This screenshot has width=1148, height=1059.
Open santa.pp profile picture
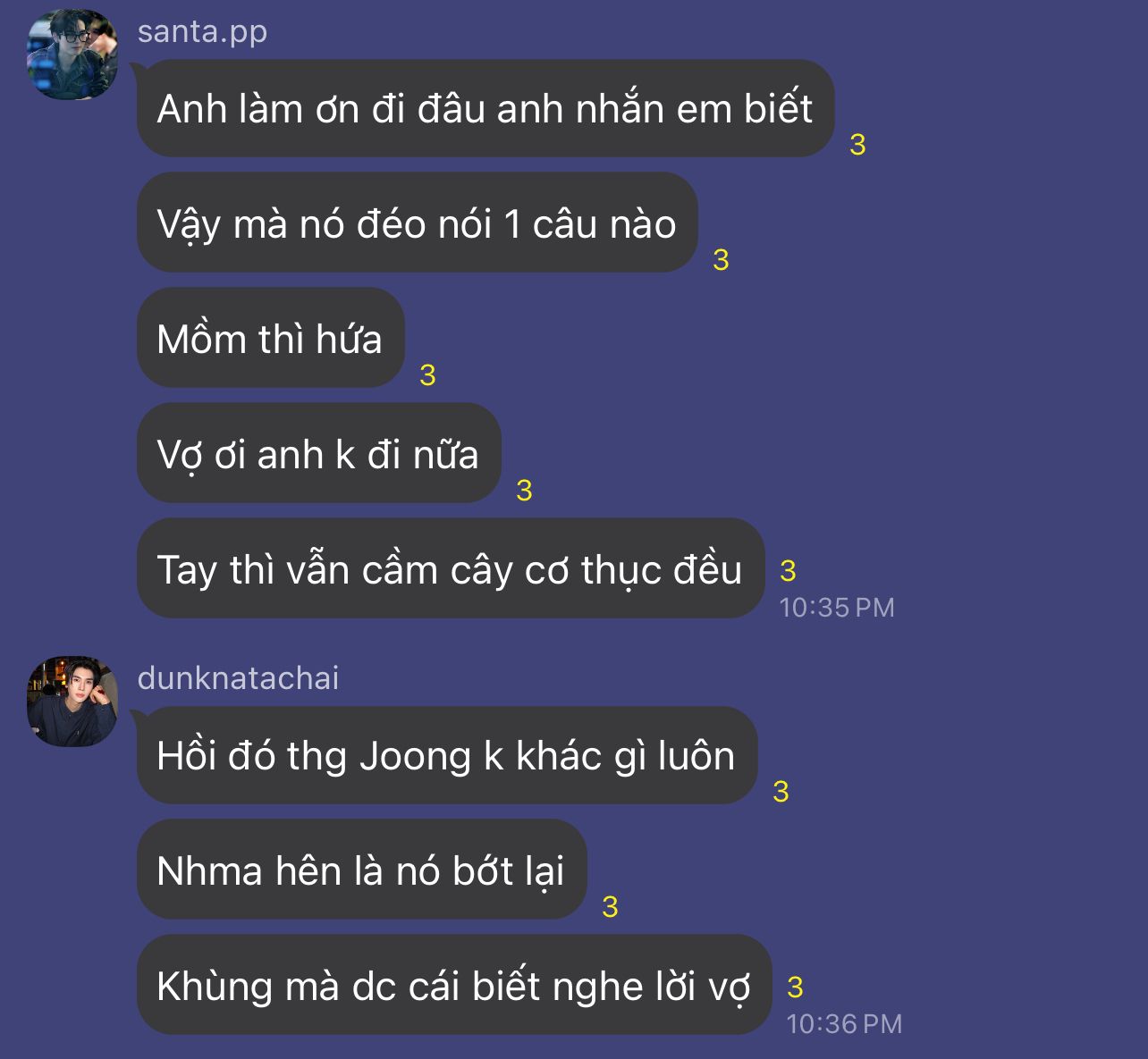(x=72, y=55)
